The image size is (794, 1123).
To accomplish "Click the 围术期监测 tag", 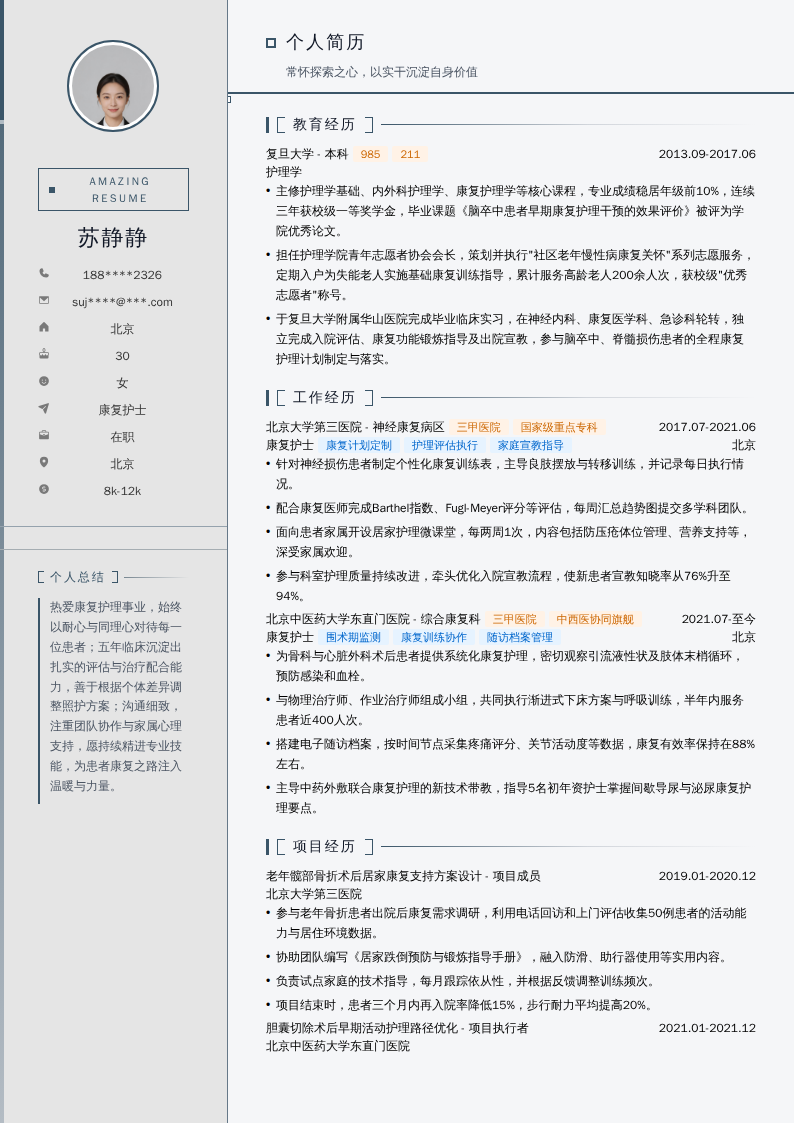I will (353, 637).
